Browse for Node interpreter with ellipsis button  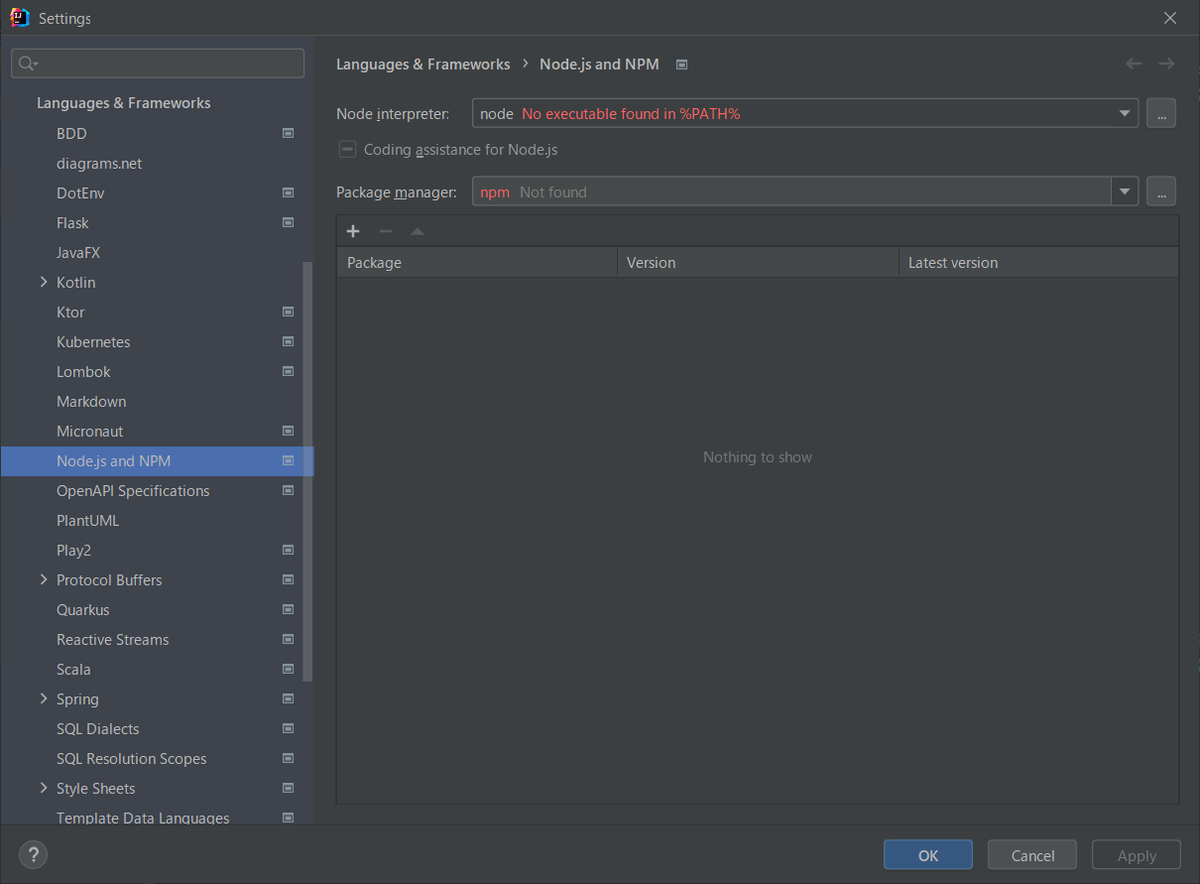pos(1160,114)
